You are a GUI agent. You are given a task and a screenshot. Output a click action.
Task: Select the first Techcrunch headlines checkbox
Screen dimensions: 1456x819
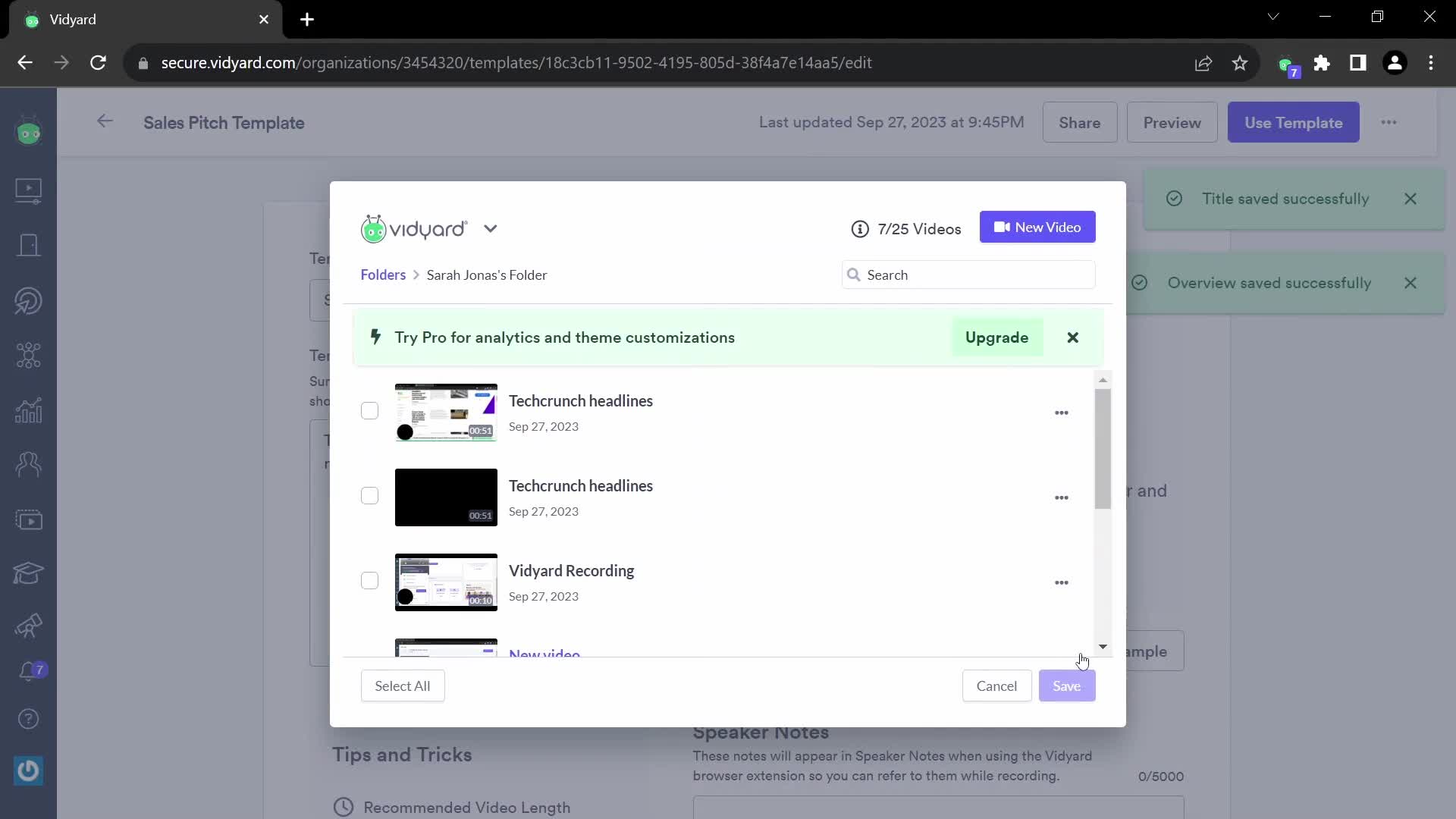pos(369,410)
